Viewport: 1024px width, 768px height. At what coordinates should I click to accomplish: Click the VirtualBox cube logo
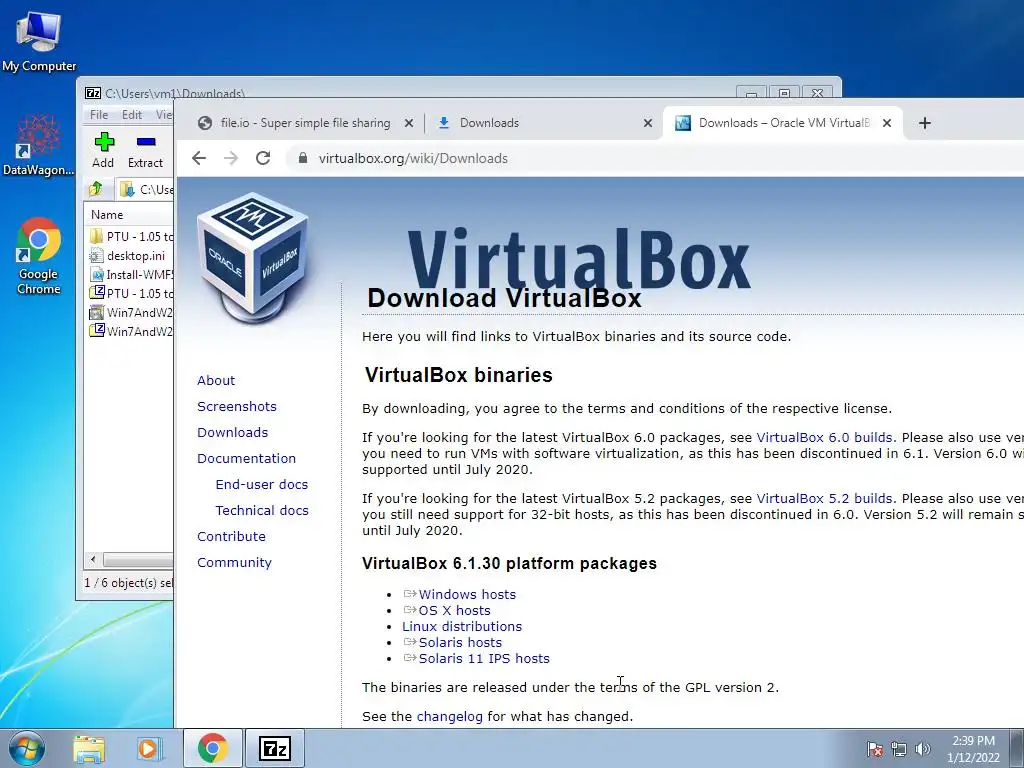click(x=253, y=256)
